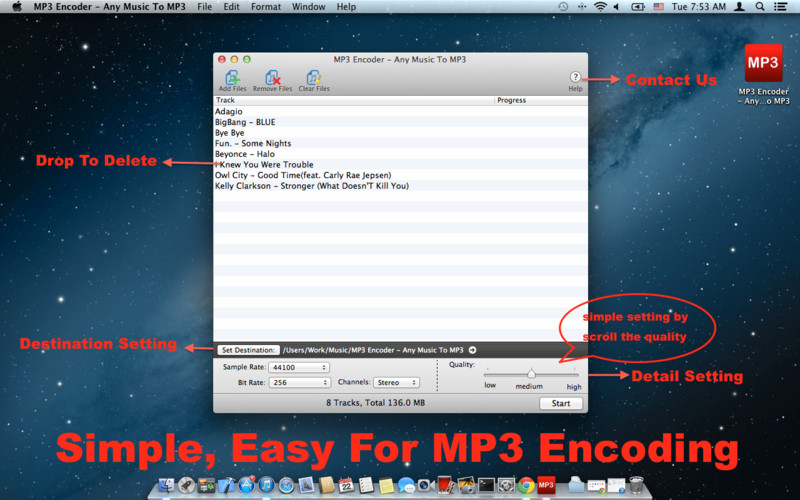Click red MP3 Encoder icon in dock
This screenshot has width=800, height=500.
click(x=546, y=485)
